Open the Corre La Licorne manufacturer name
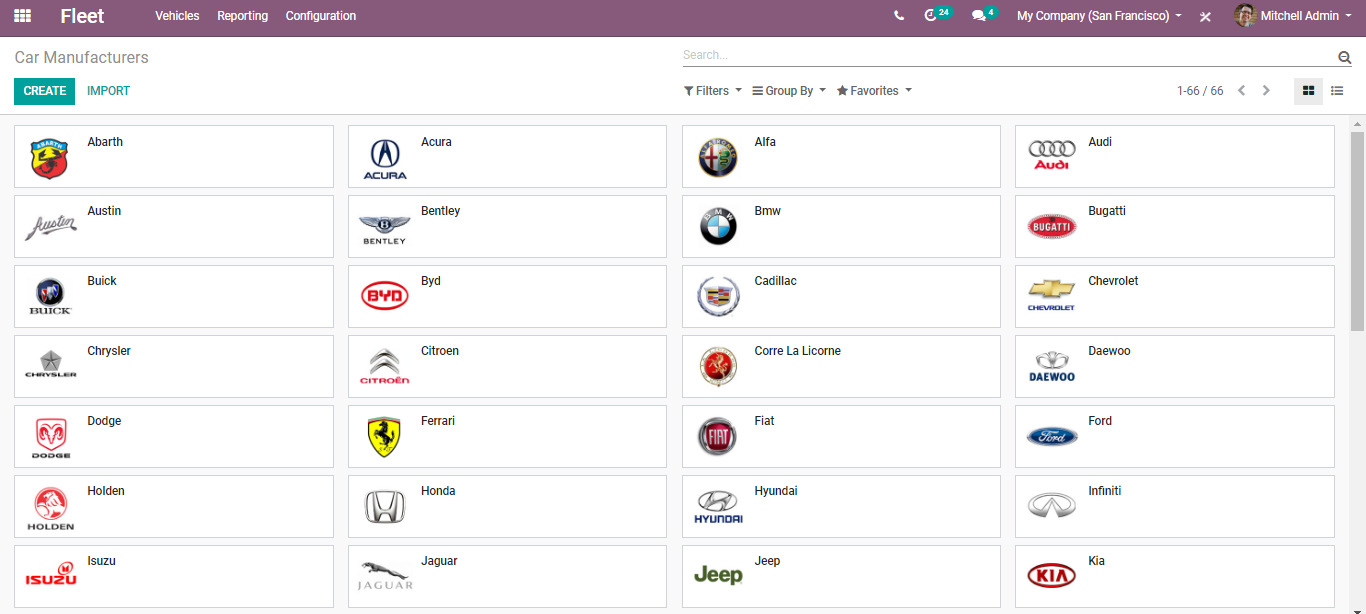Viewport: 1366px width, 614px height. (x=797, y=351)
